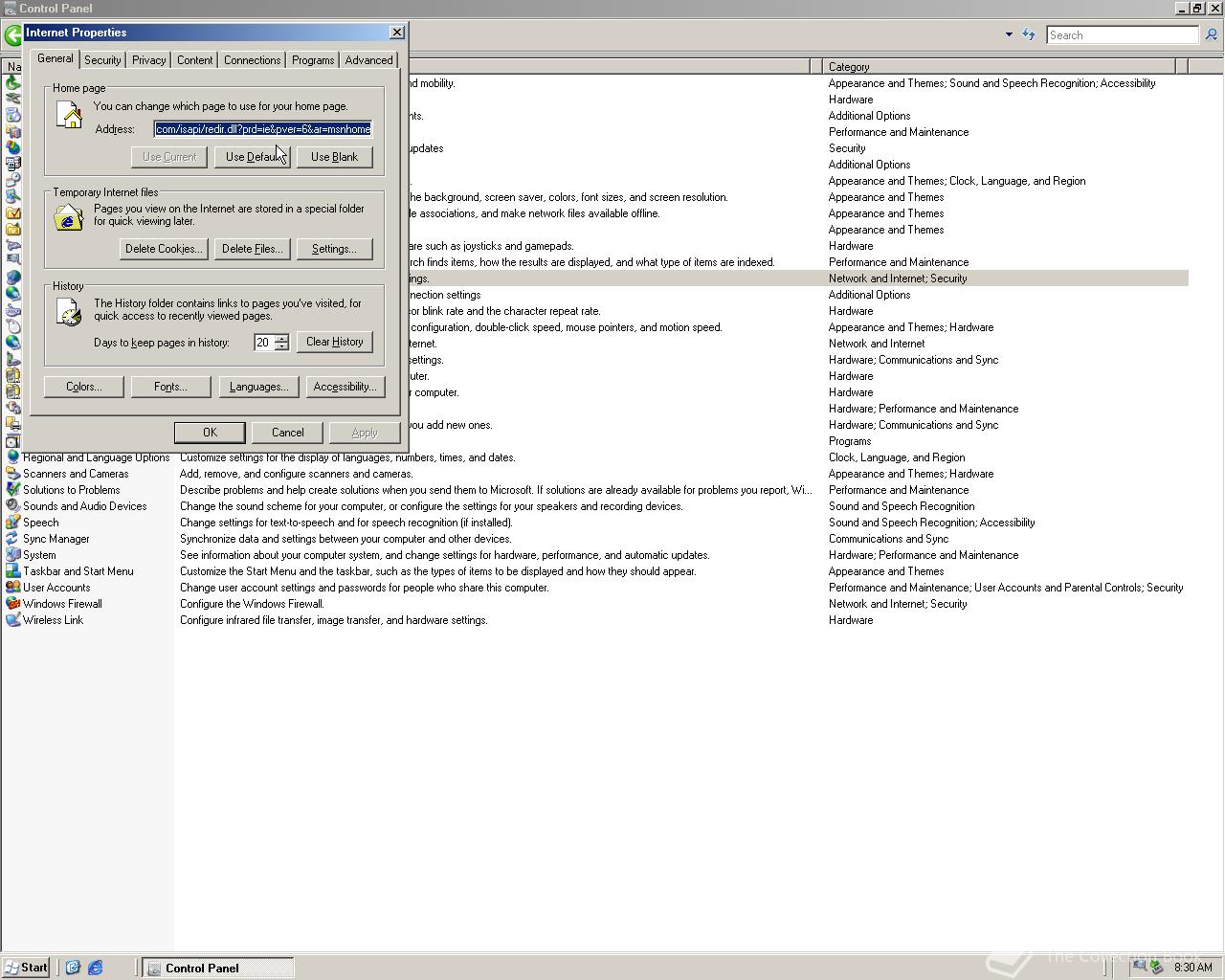The image size is (1225, 980).
Task: Open the Windows Firewall icon
Action: click(12, 604)
